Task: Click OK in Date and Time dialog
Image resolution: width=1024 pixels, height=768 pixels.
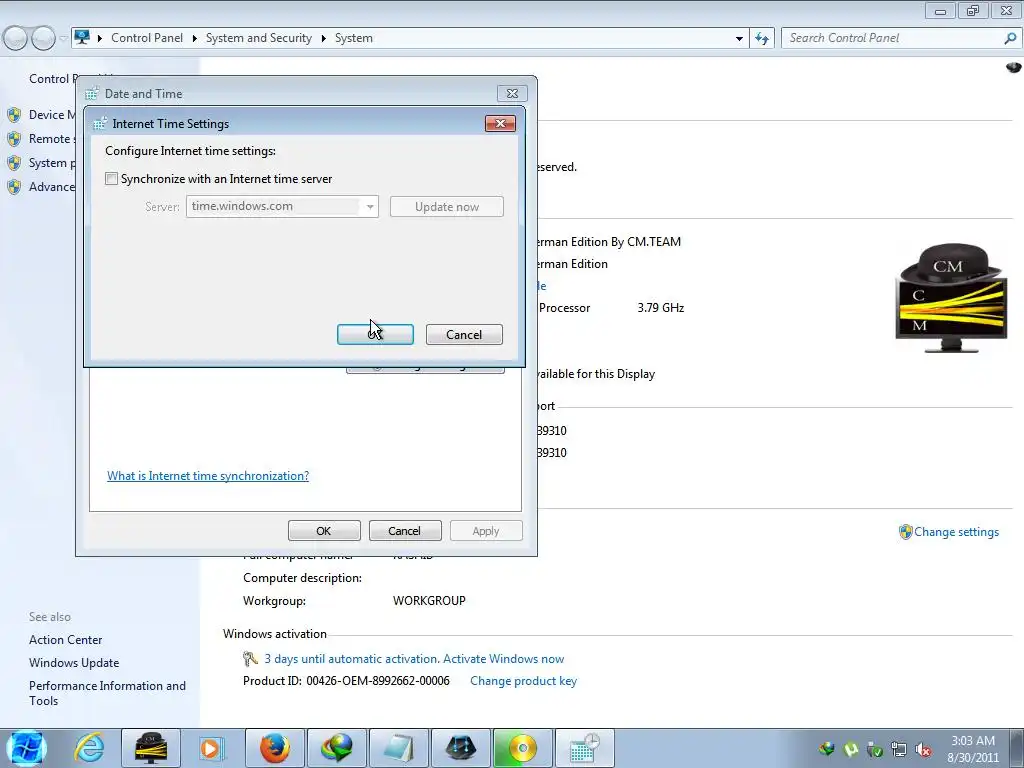Action: tap(324, 531)
